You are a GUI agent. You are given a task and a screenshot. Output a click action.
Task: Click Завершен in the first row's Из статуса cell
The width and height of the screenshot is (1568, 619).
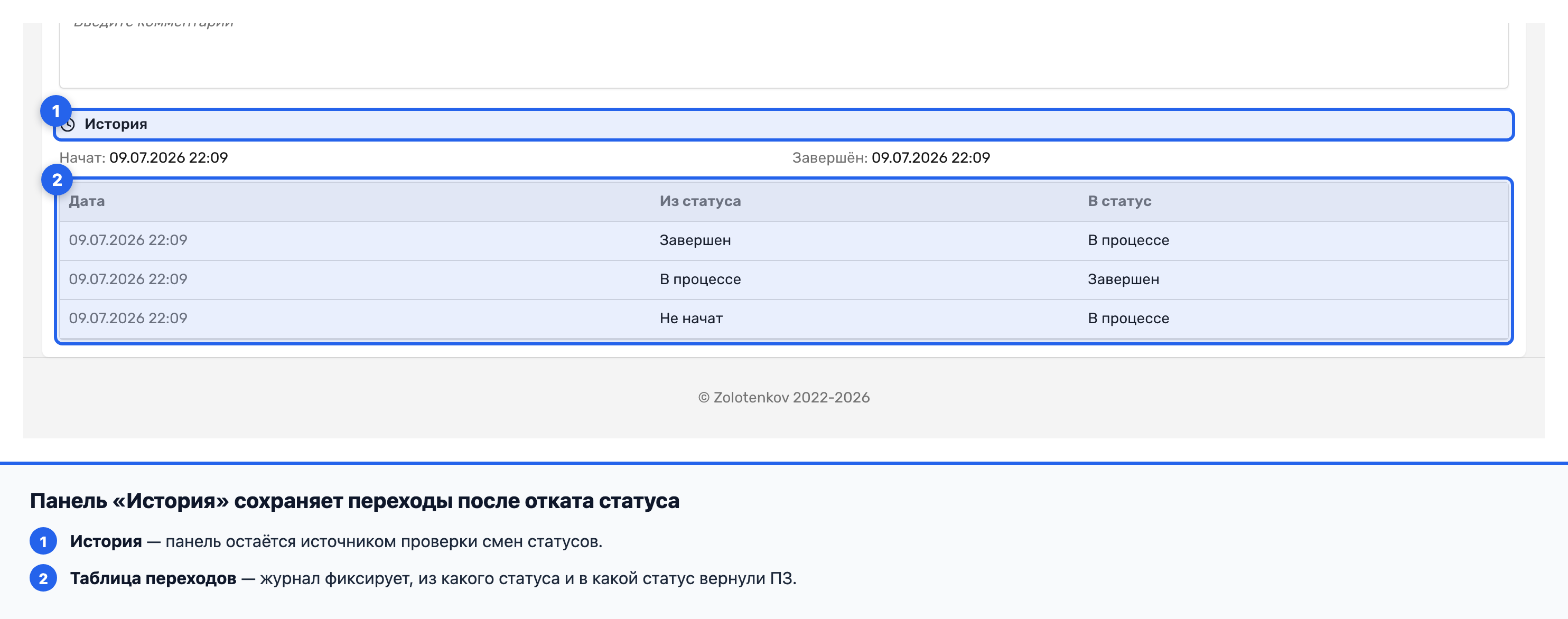tap(695, 240)
